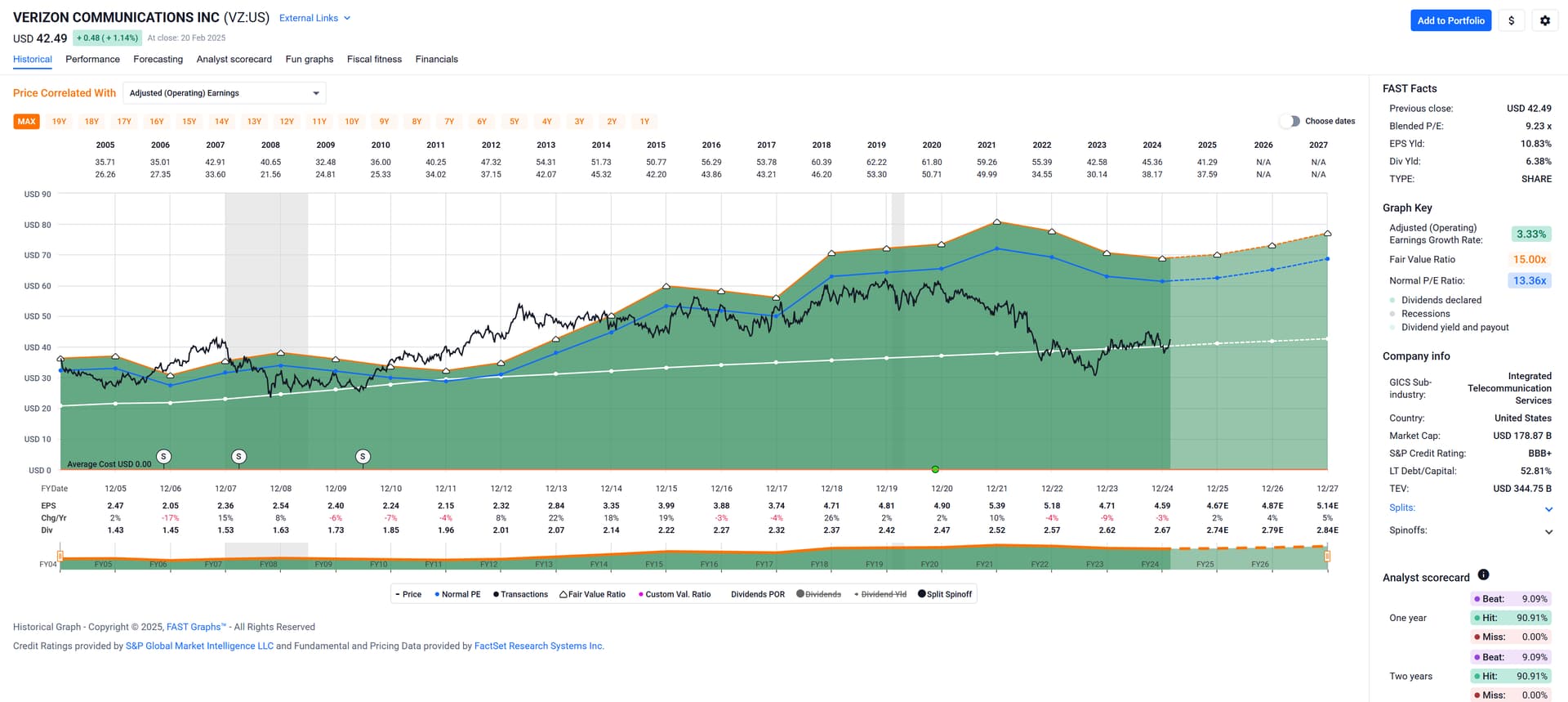
Task: Select the 1Y time range
Action: click(x=644, y=121)
